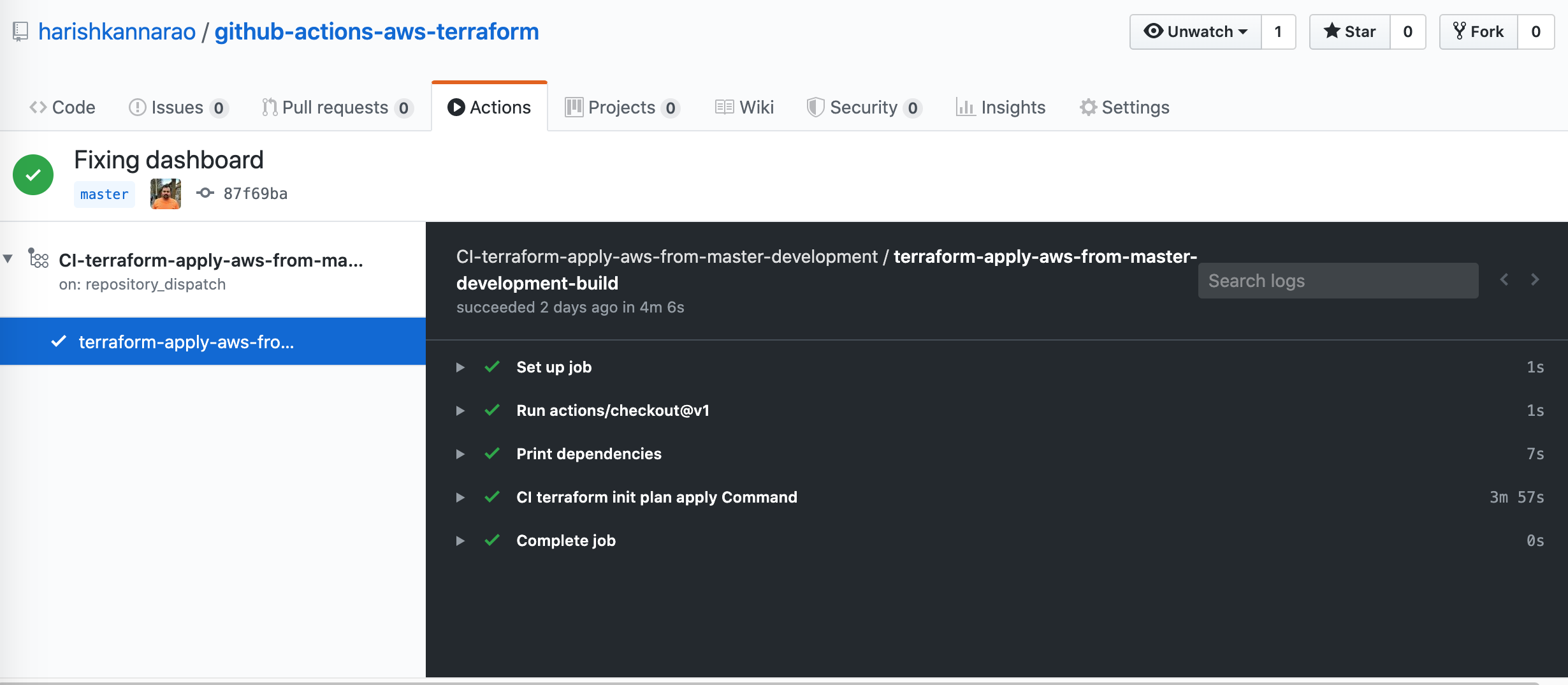This screenshot has width=1568, height=685.
Task: Expand the Run actions/checkout@v1 step
Action: click(x=460, y=411)
